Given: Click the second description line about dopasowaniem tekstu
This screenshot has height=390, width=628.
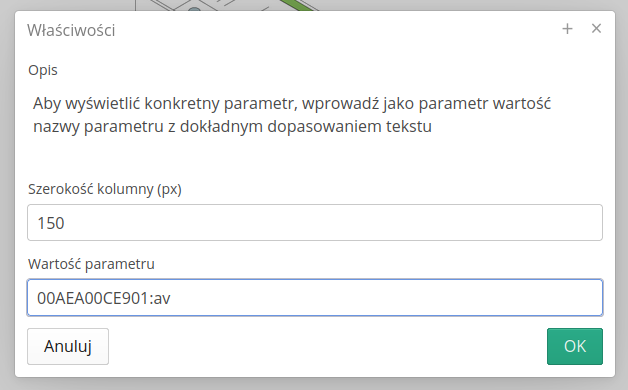Looking at the screenshot, I should (232, 127).
